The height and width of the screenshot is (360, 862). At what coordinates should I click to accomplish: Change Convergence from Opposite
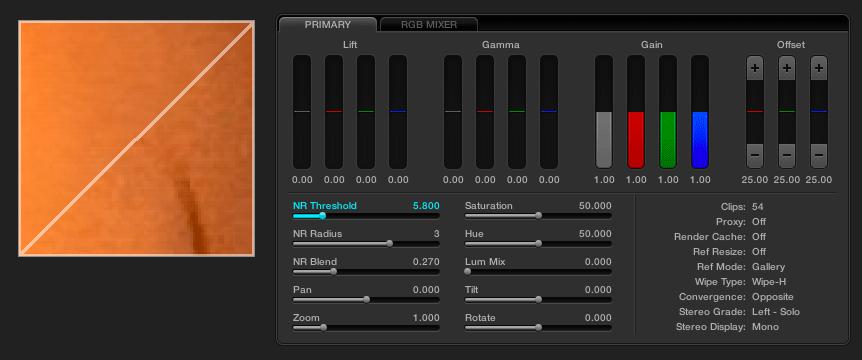[x=772, y=297]
